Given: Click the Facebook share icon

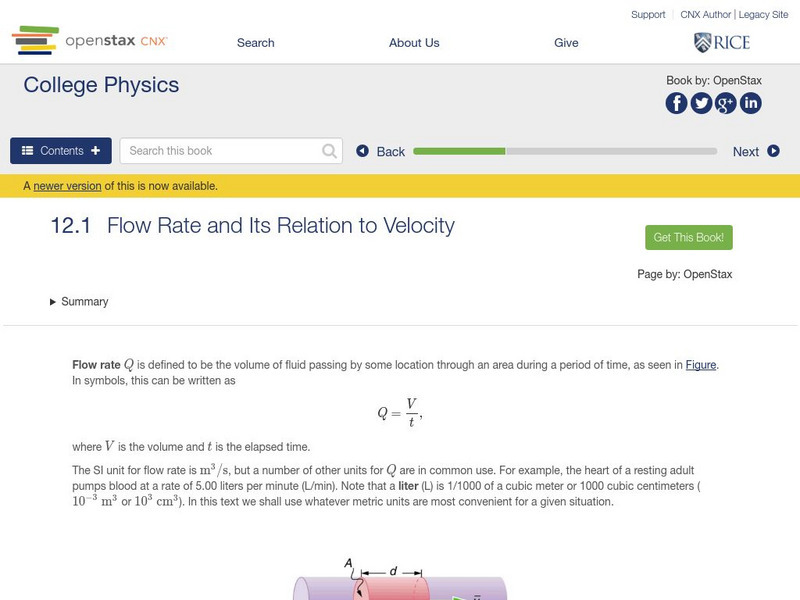Looking at the screenshot, I should coord(677,103).
